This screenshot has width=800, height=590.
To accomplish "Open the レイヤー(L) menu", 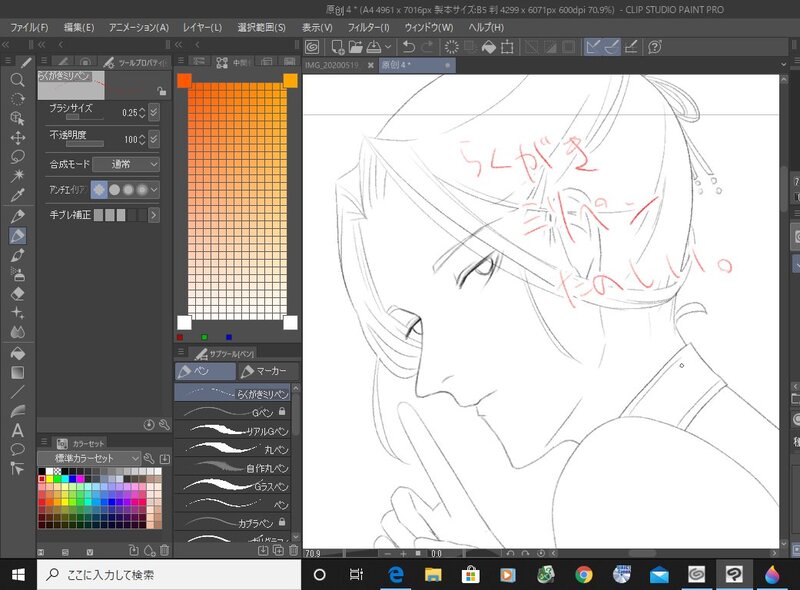I will pos(202,28).
